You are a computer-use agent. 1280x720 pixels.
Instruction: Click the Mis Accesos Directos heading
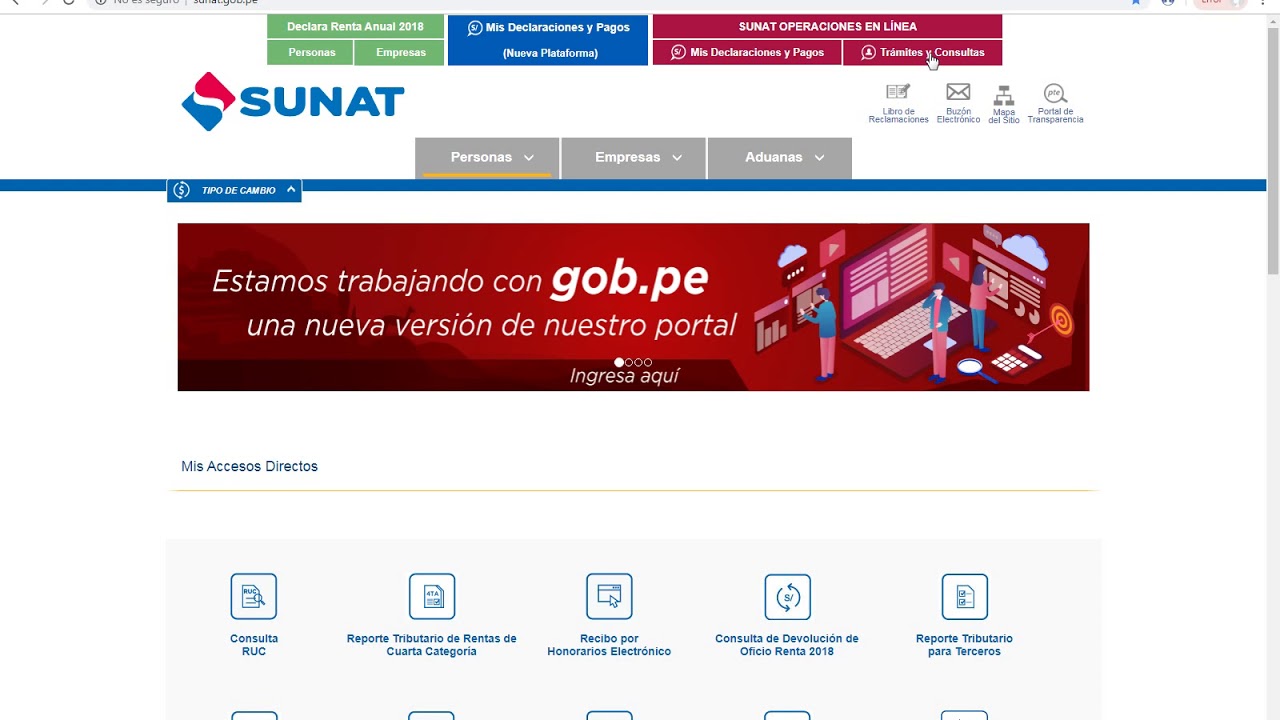[249, 466]
